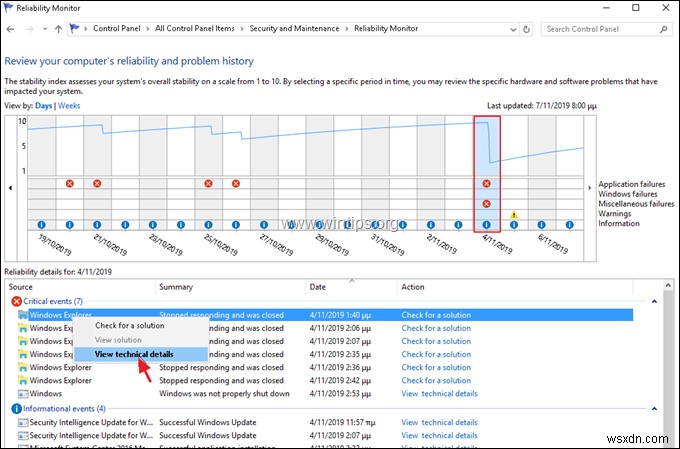The height and width of the screenshot is (449, 680).
Task: Select 'Check for a solution' in the context menu
Action: (129, 326)
